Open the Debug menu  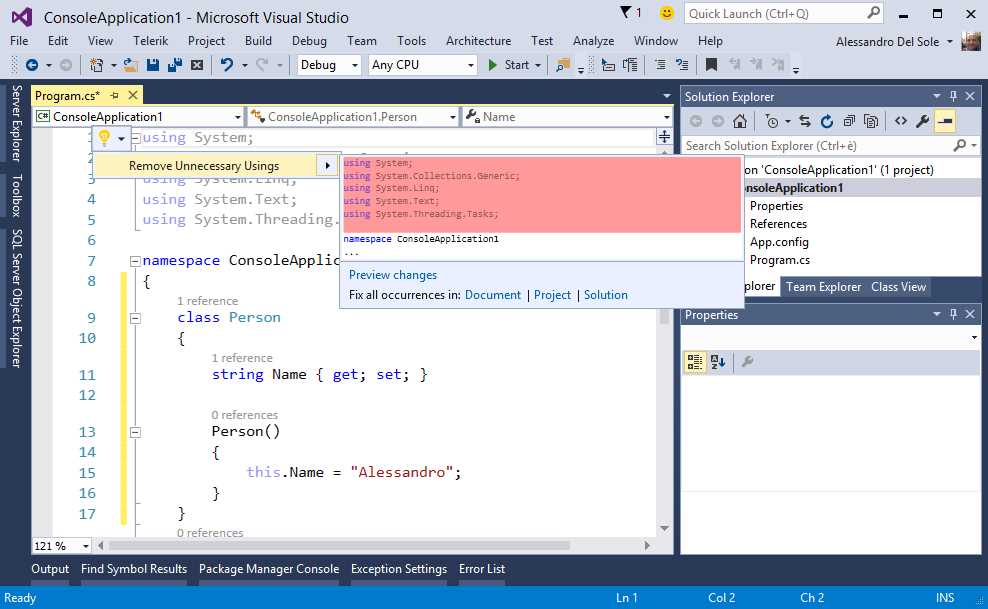click(309, 41)
